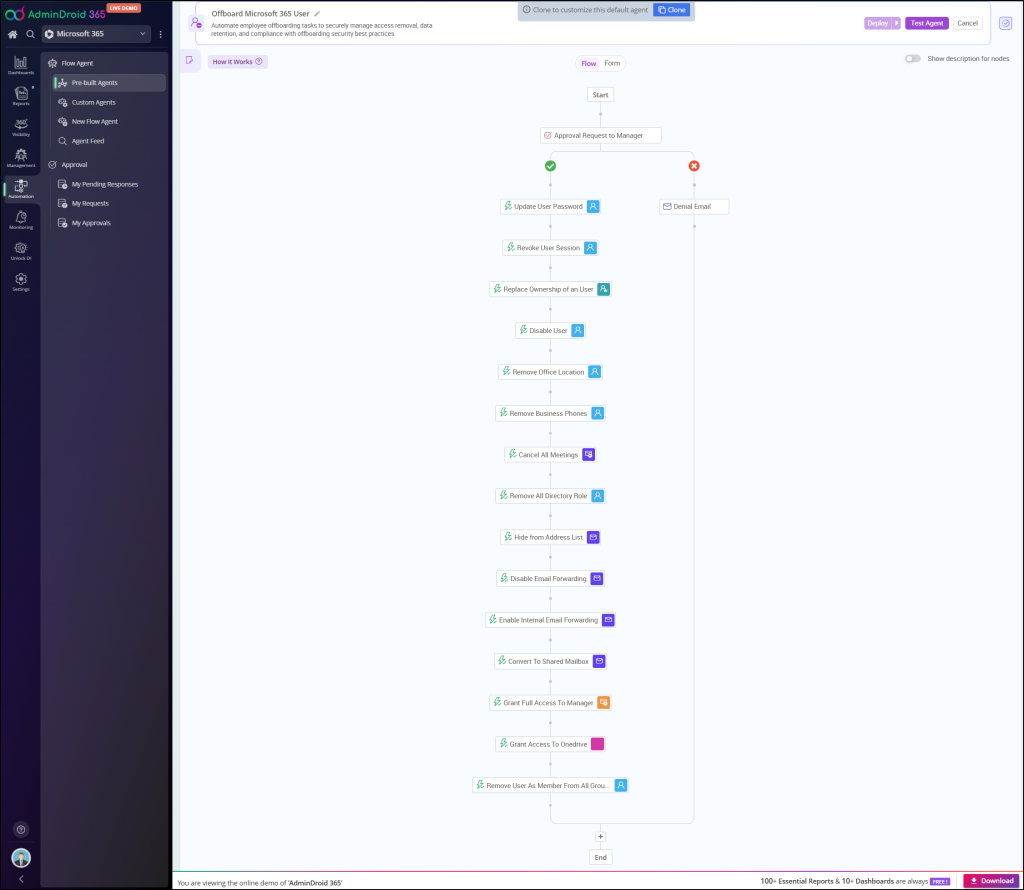1024x890 pixels.
Task: Open Reports in the left rail
Action: (21, 96)
